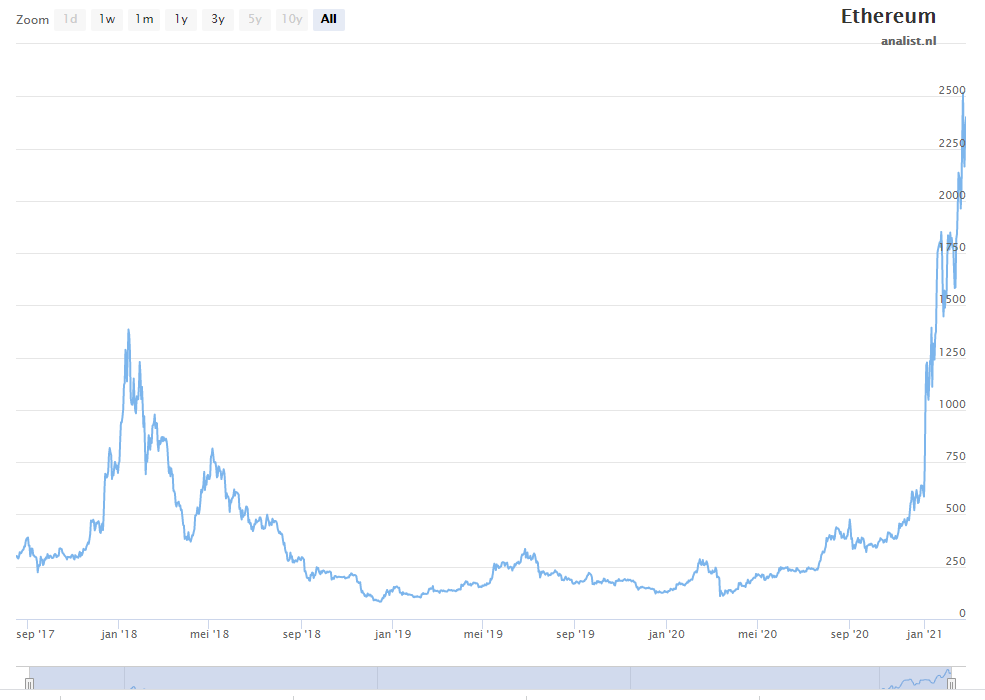Choose the 10y zoom option

291,19
